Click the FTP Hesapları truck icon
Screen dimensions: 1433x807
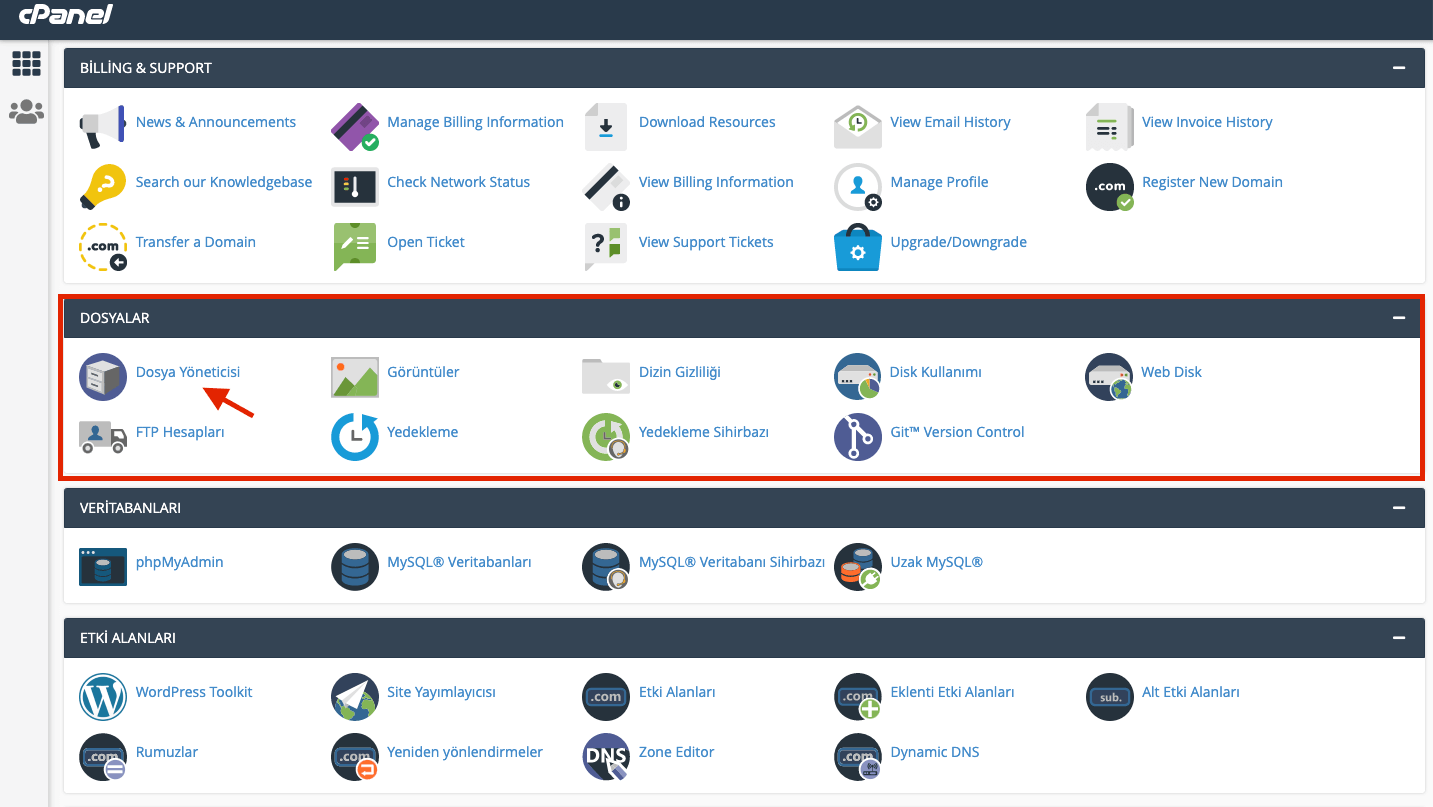(103, 437)
